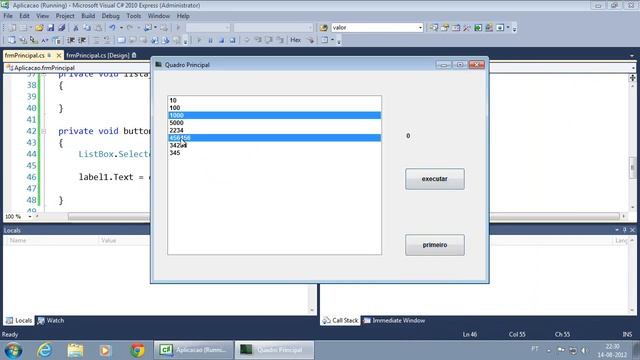The width and height of the screenshot is (640, 360).
Task: Select list item 345
Action: (274, 153)
